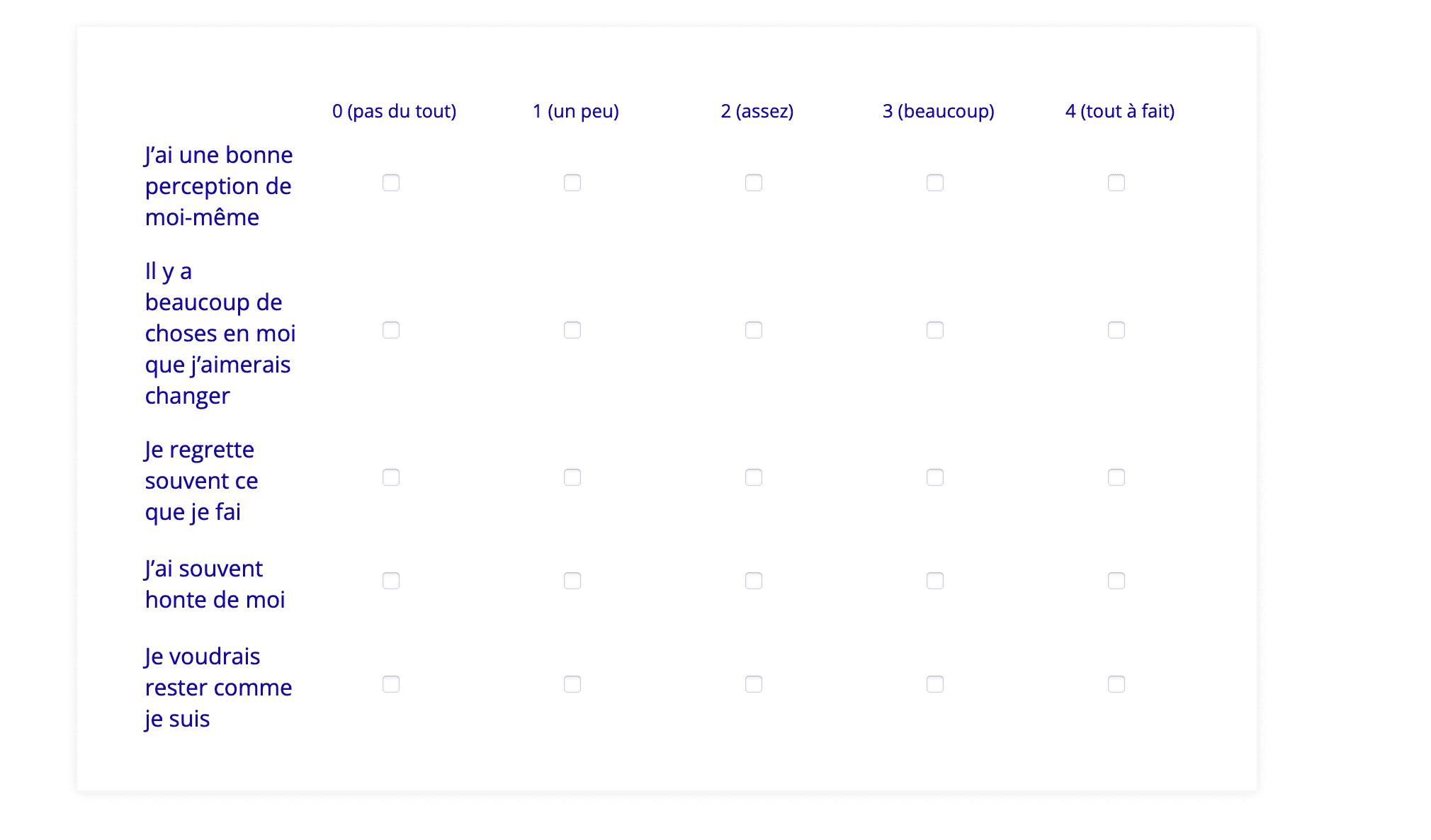Check '2 (assez)' for 'J'ai une bonne perception de moi-même'
This screenshot has height=840, width=1431.
754,183
